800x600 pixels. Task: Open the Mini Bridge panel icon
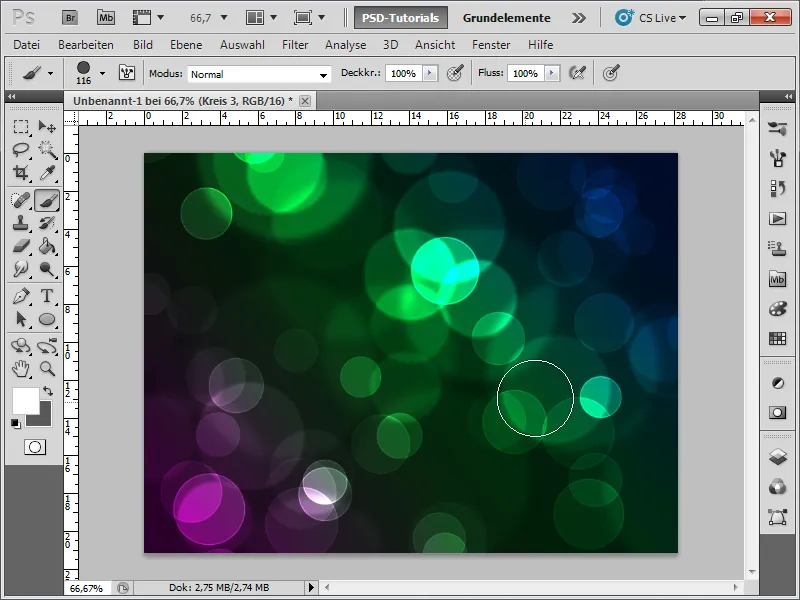tap(777, 280)
